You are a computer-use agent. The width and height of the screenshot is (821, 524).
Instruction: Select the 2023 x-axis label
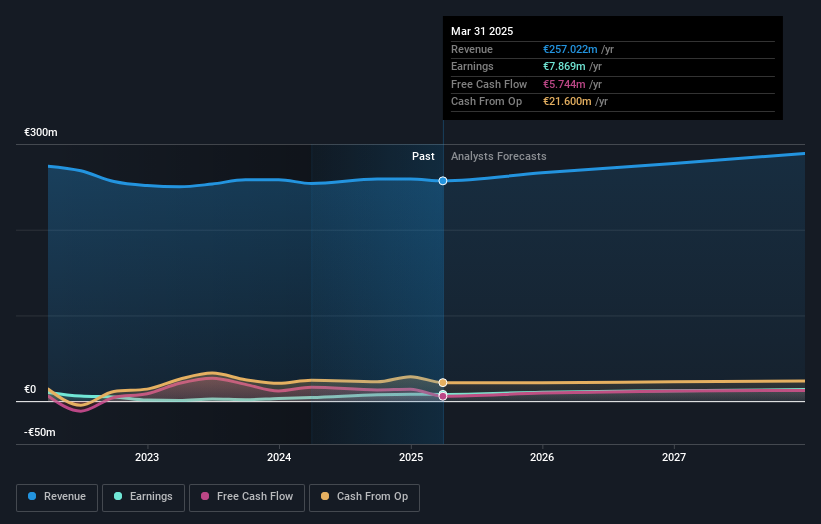pos(147,457)
